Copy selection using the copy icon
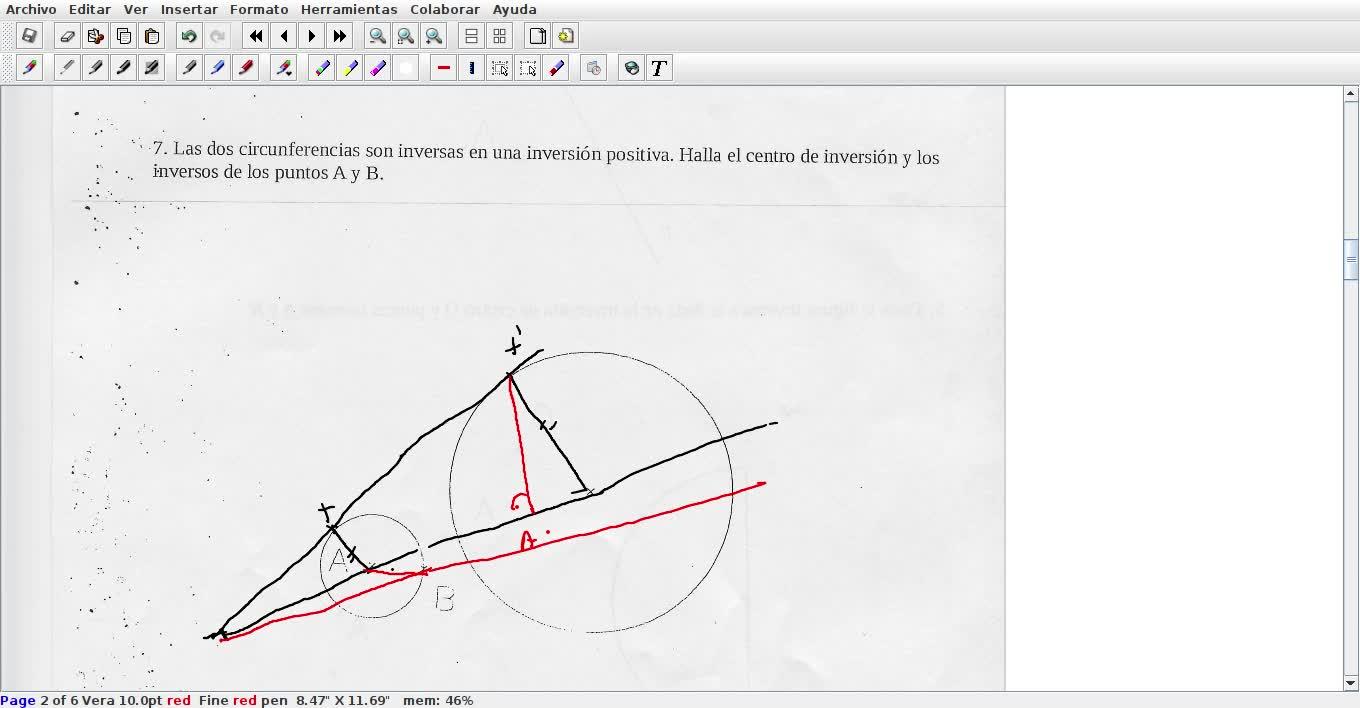The height and width of the screenshot is (708, 1360). pyautogui.click(x=124, y=36)
